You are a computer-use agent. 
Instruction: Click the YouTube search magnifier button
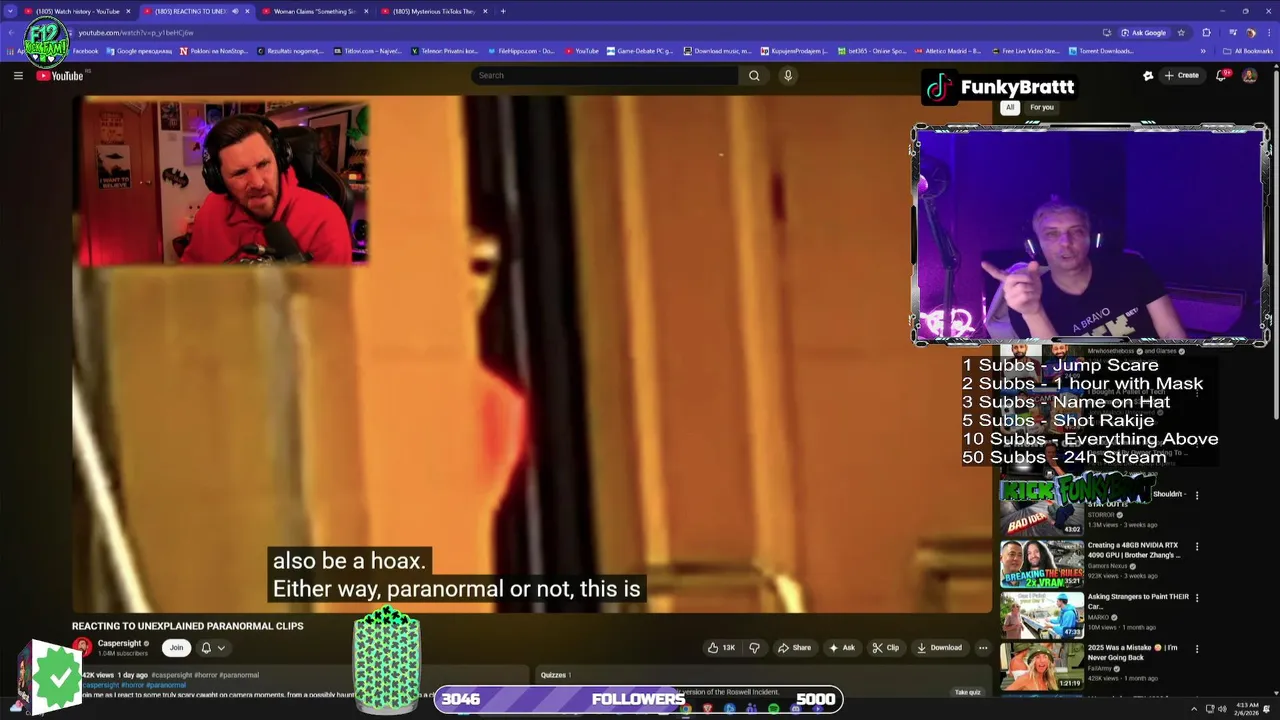754,76
